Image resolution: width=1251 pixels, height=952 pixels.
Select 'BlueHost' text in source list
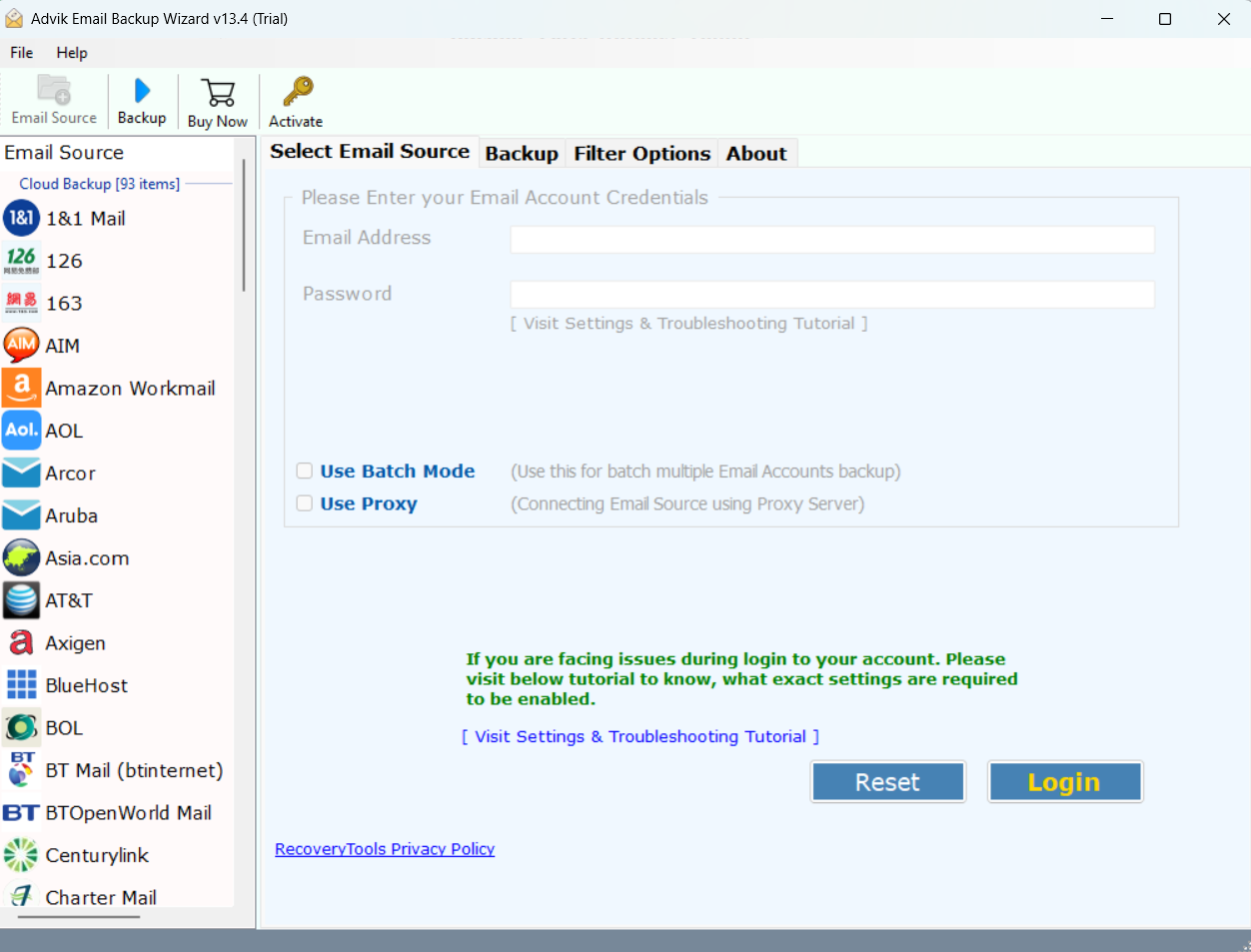[87, 685]
